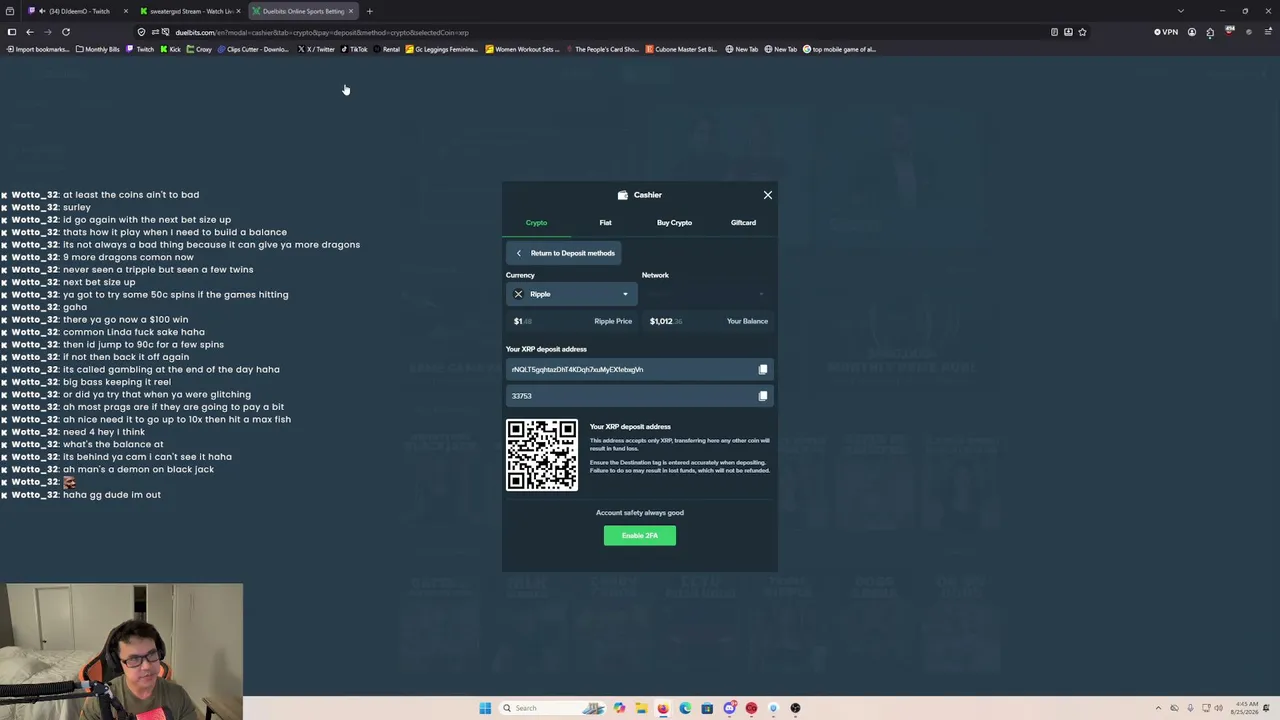Open Twitch bookmark
The width and height of the screenshot is (1280, 720).
point(140,49)
